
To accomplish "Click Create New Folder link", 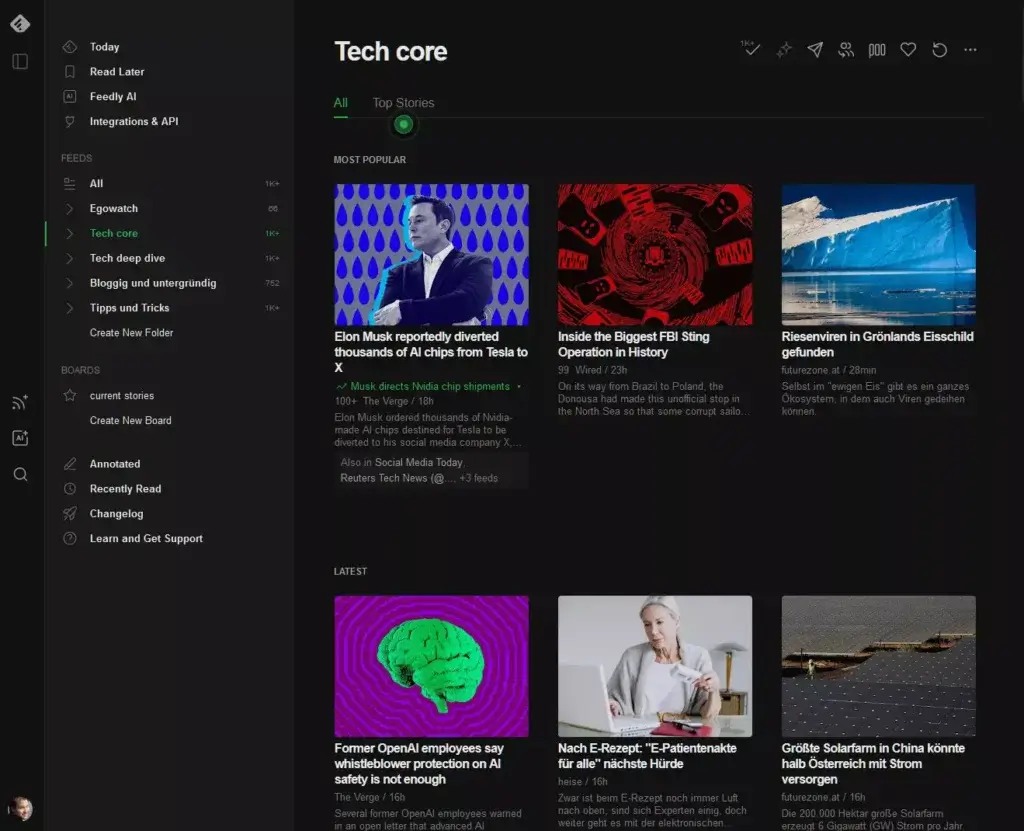I will (131, 333).
